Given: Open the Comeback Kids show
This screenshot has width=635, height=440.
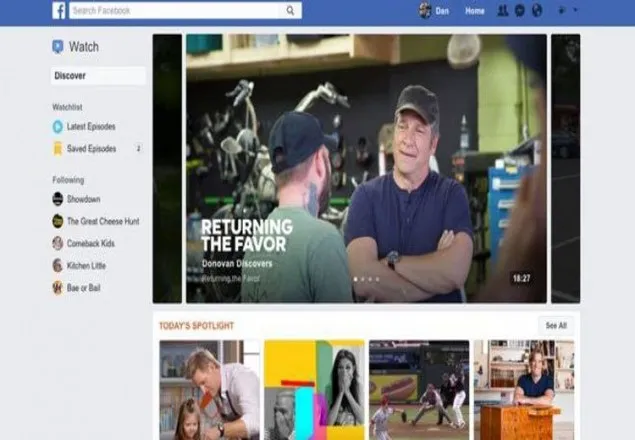Looking at the screenshot, I should [x=91, y=243].
